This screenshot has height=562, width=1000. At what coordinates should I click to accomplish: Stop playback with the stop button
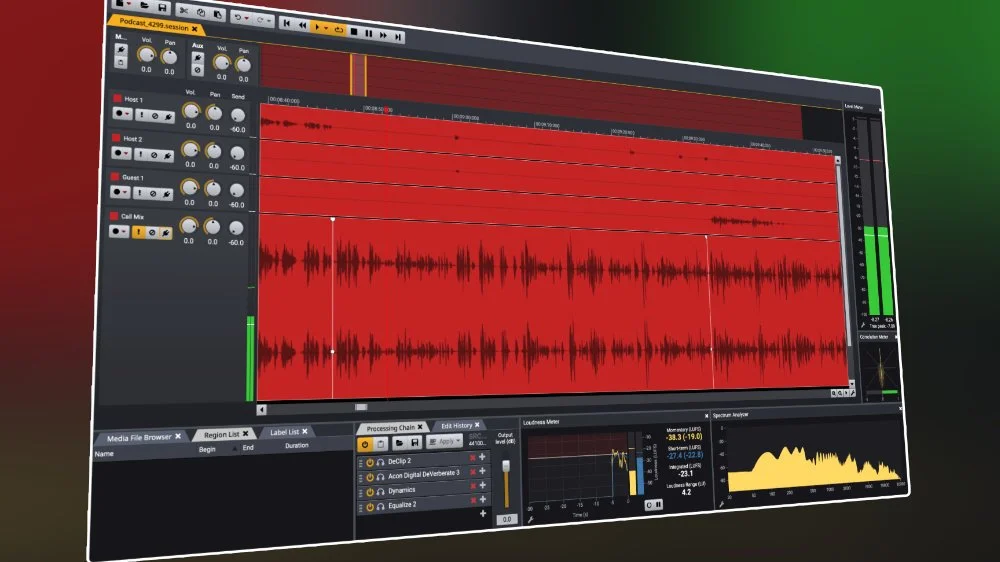click(354, 31)
